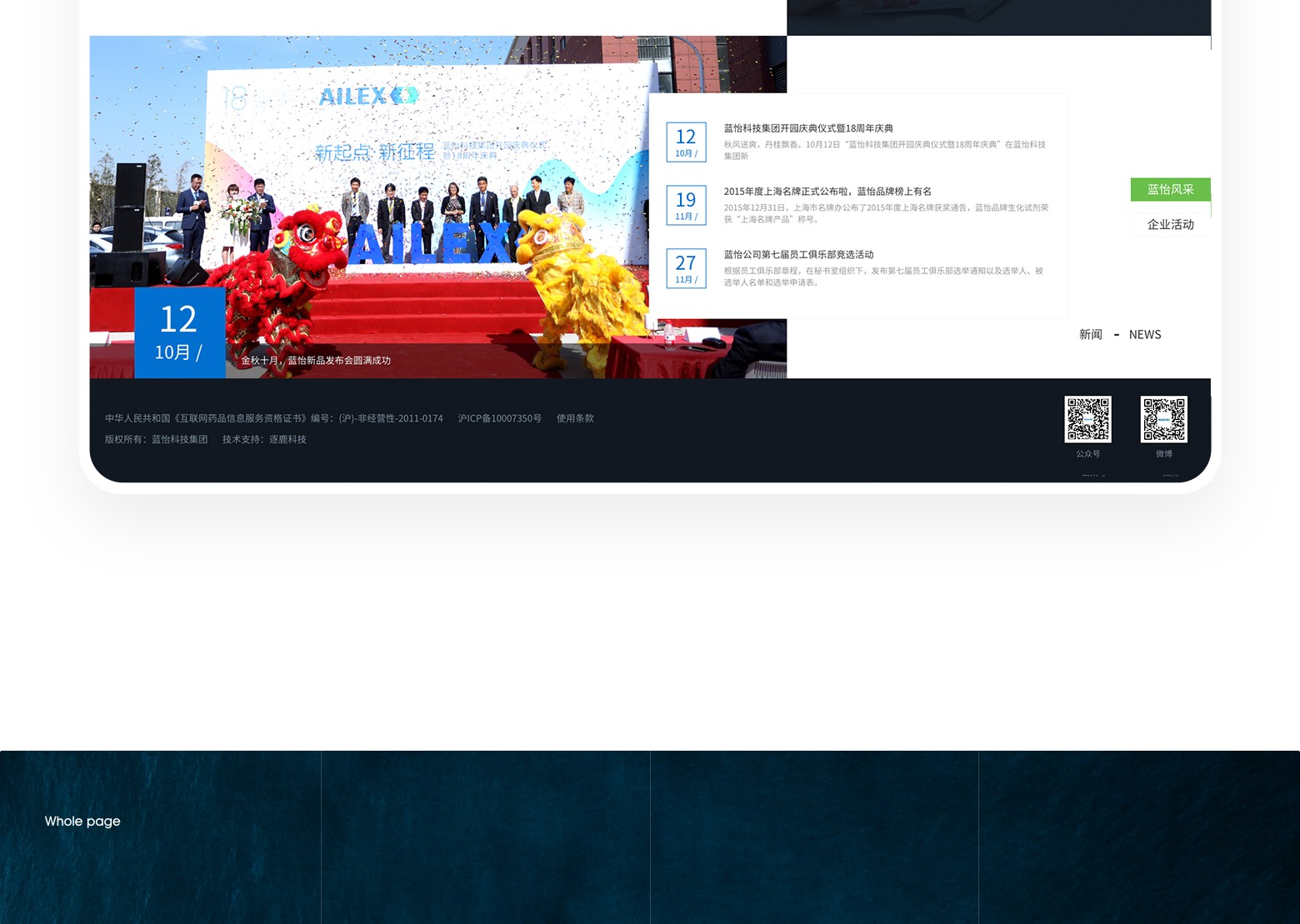This screenshot has width=1300, height=924.
Task: Click the lion dance event photo
Action: [437, 207]
